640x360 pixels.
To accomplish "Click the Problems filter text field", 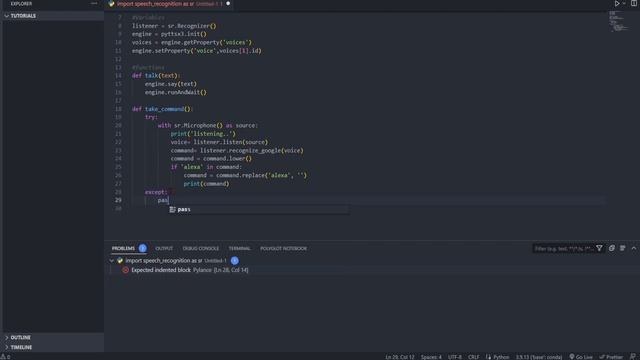I will coord(564,248).
